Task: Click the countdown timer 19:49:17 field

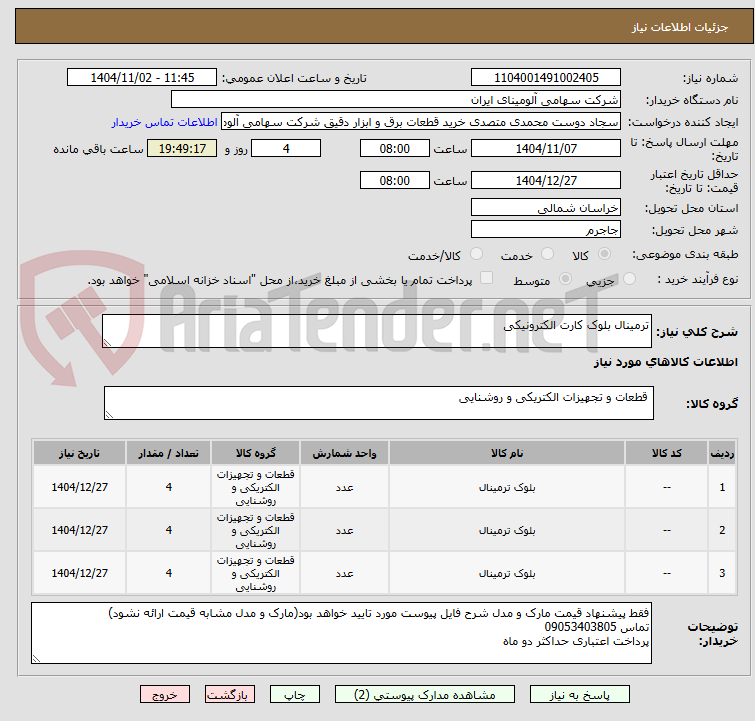Action: tap(182, 148)
